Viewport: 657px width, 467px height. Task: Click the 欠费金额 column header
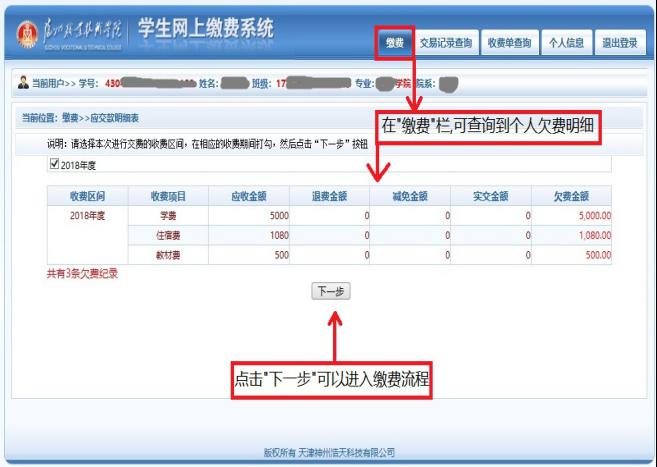569,196
